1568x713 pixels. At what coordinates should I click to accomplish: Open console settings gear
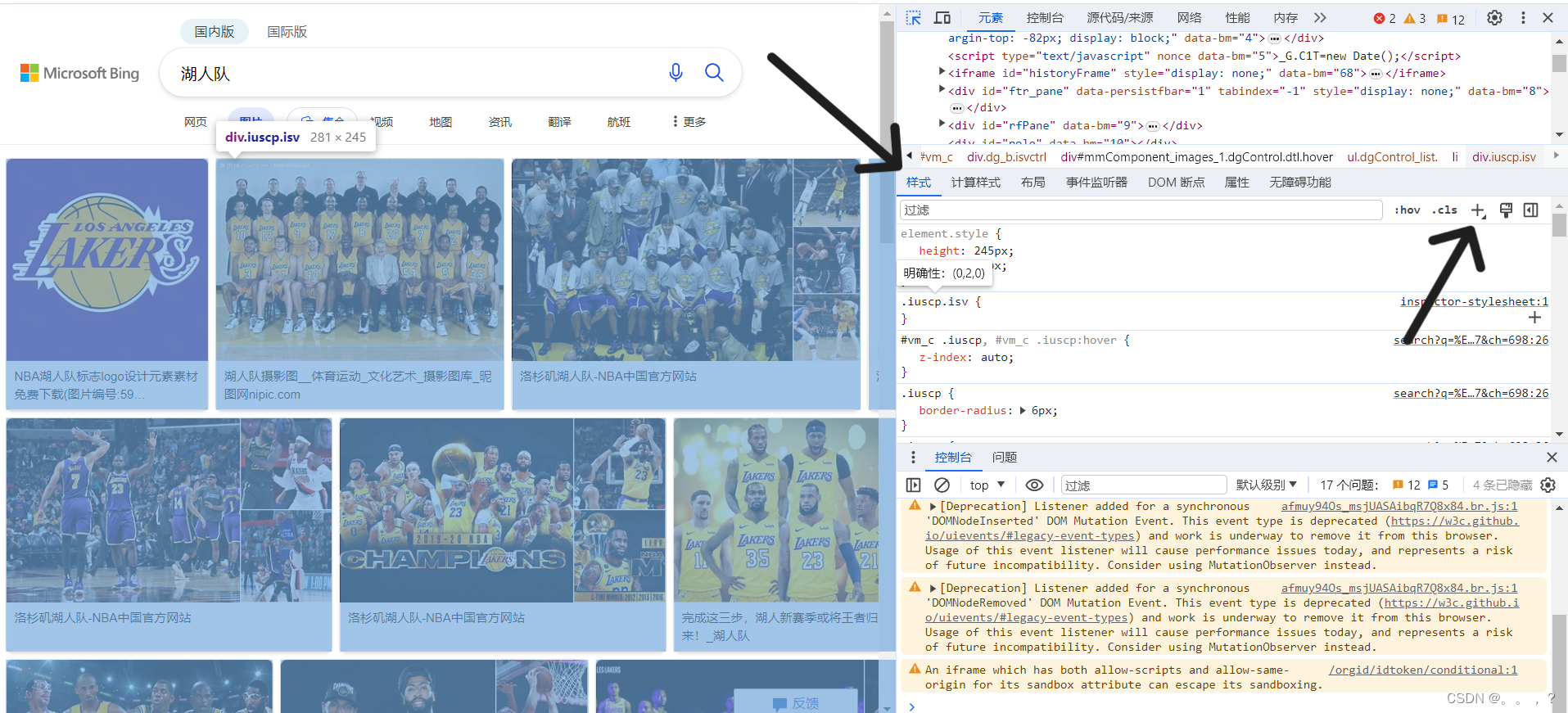click(1548, 485)
